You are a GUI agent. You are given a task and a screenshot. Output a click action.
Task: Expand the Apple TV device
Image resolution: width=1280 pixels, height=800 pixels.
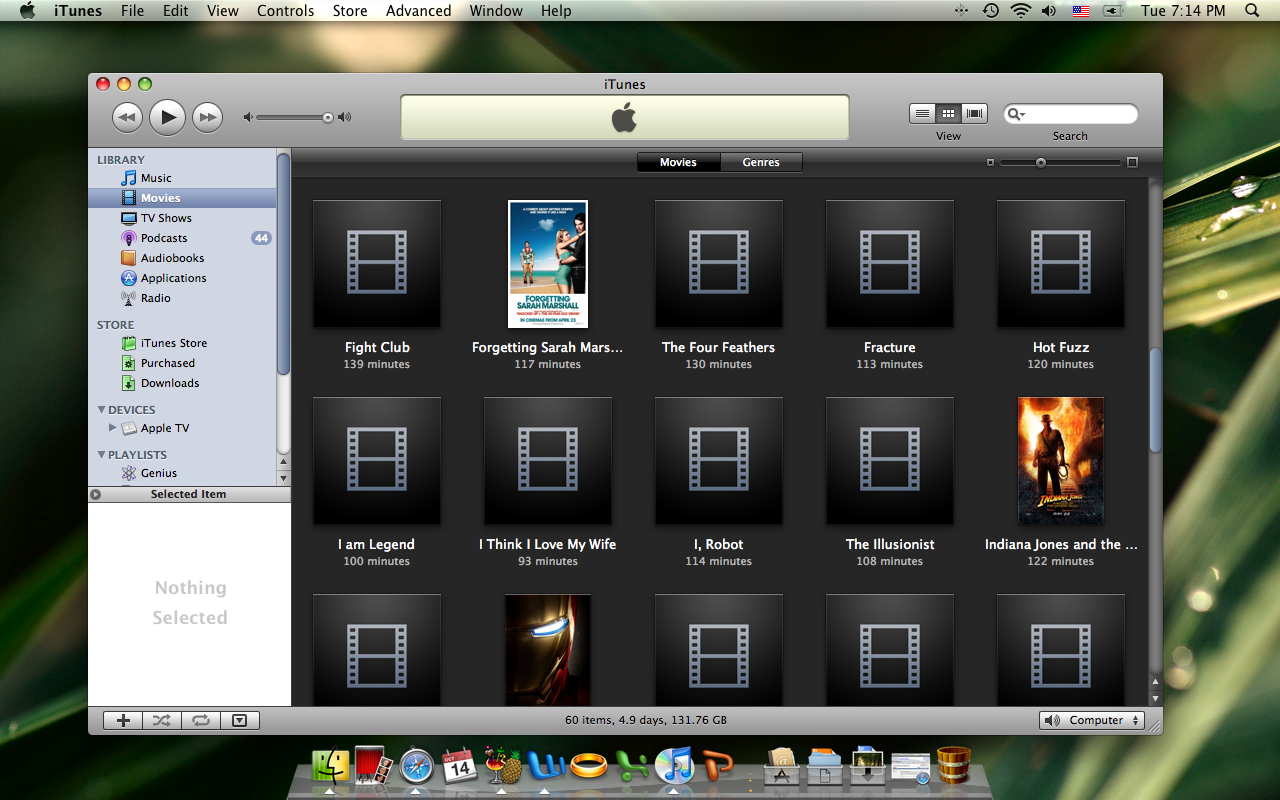pos(112,428)
